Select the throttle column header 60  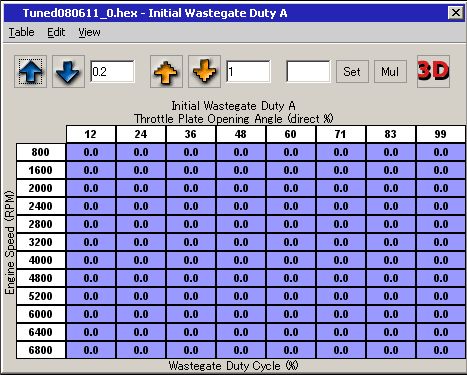point(291,134)
